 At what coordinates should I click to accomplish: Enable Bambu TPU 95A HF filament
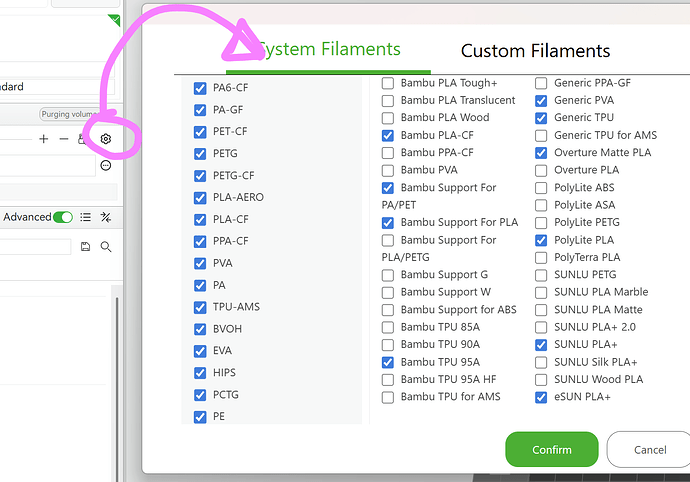pos(388,380)
